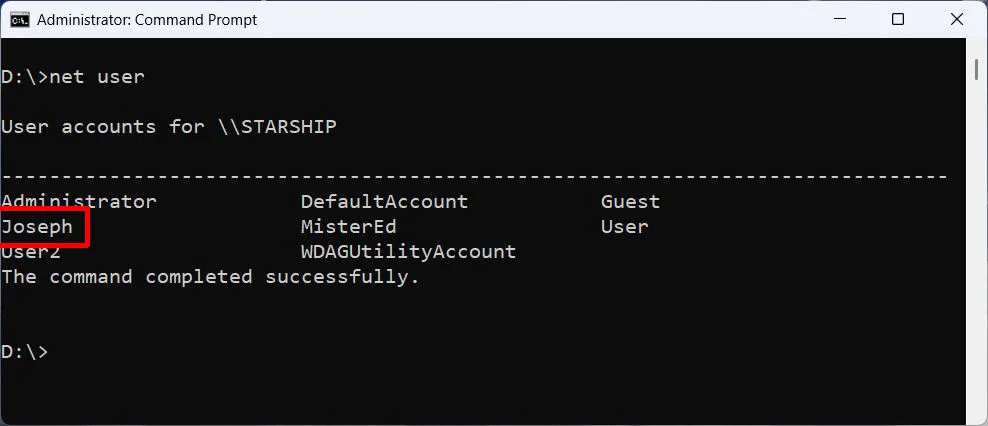Select the WDAGUtilityAccount entry
Image resolution: width=988 pixels, height=426 pixels.
click(x=408, y=252)
